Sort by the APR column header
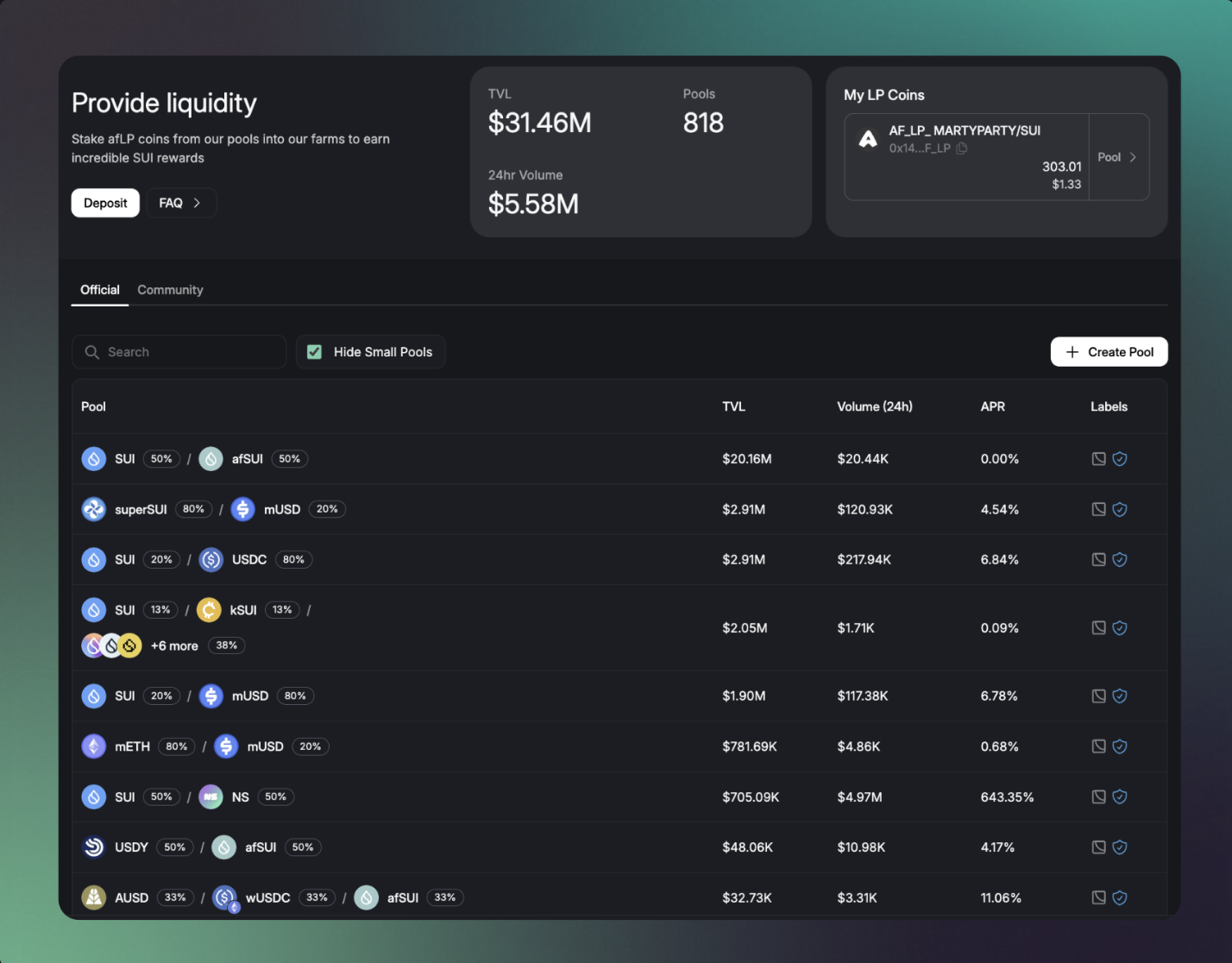 click(x=992, y=406)
